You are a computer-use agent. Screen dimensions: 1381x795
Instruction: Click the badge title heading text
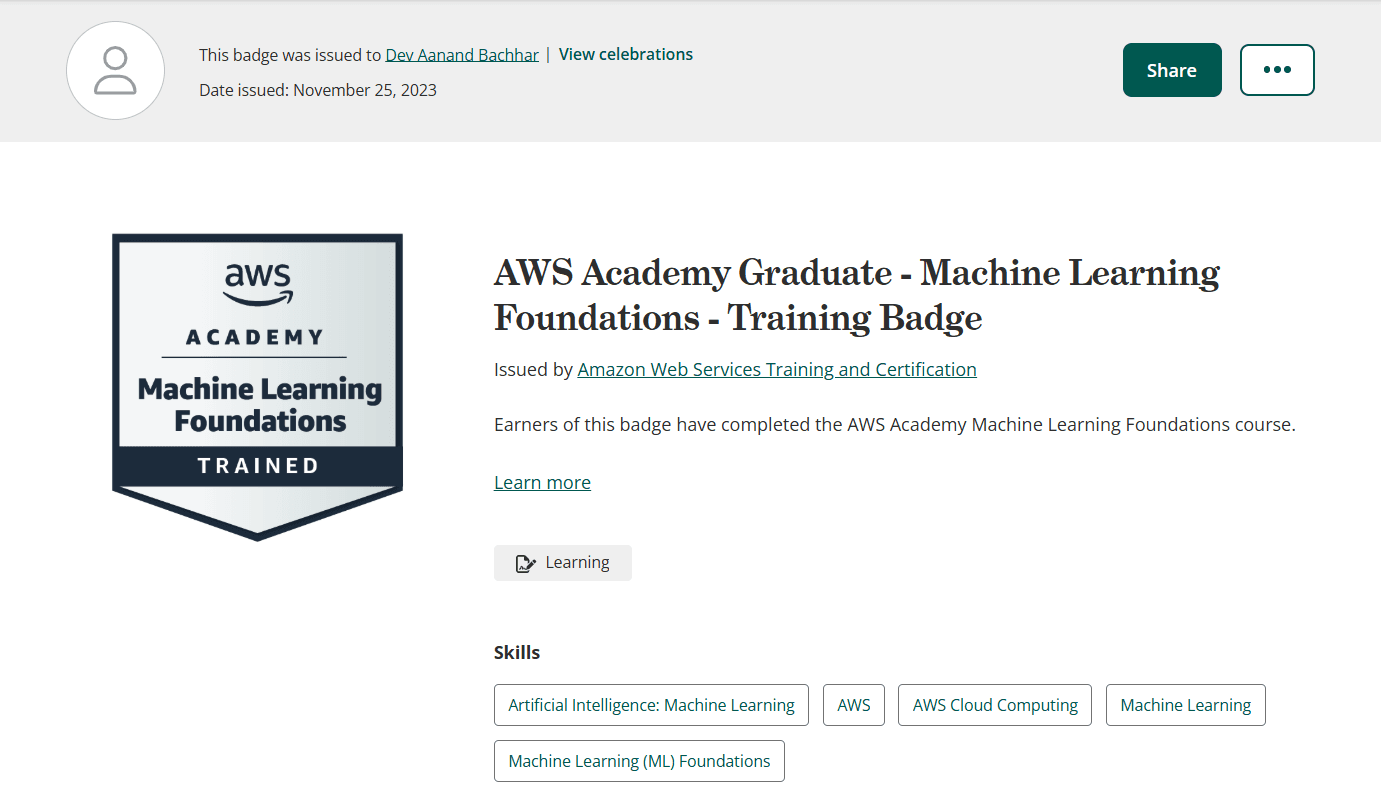coord(857,295)
